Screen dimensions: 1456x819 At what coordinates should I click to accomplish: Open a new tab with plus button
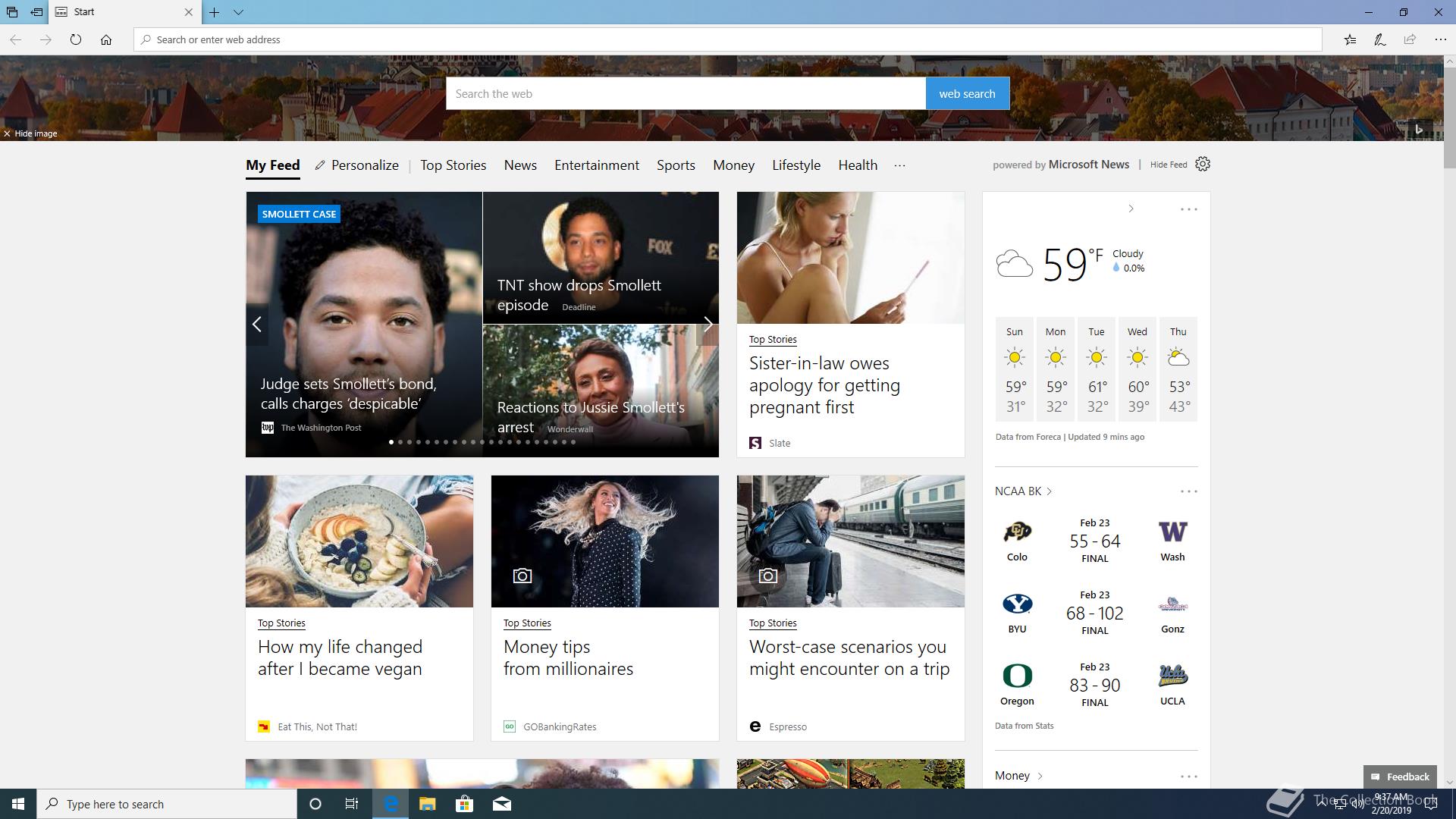point(215,12)
